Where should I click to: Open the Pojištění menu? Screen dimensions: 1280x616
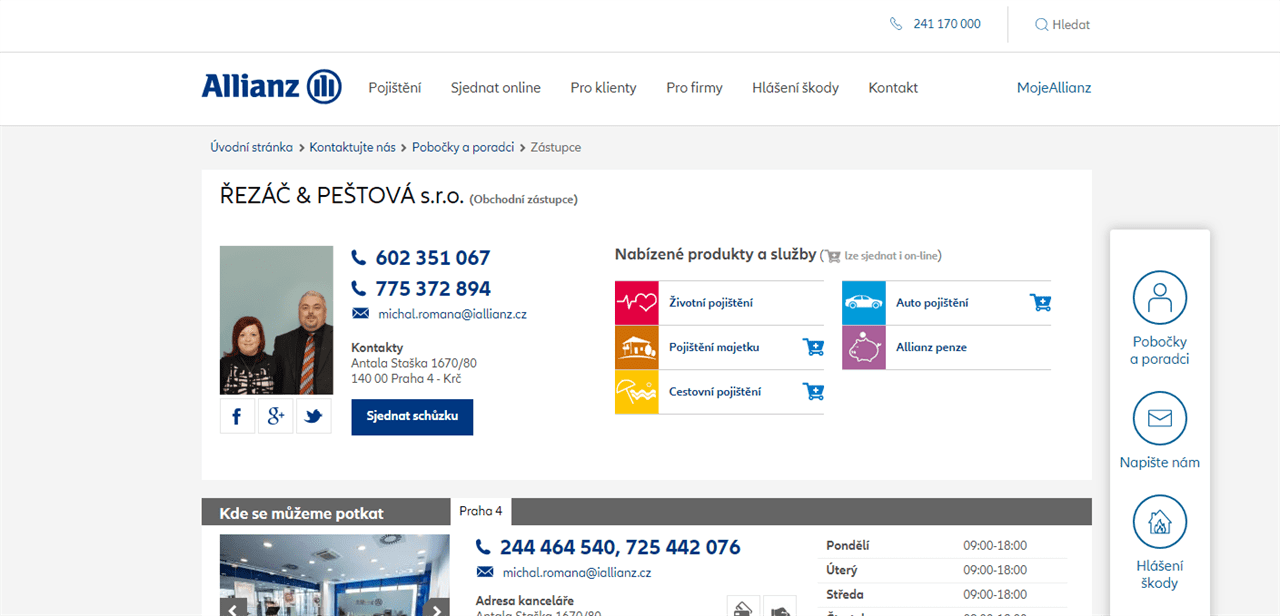(395, 88)
